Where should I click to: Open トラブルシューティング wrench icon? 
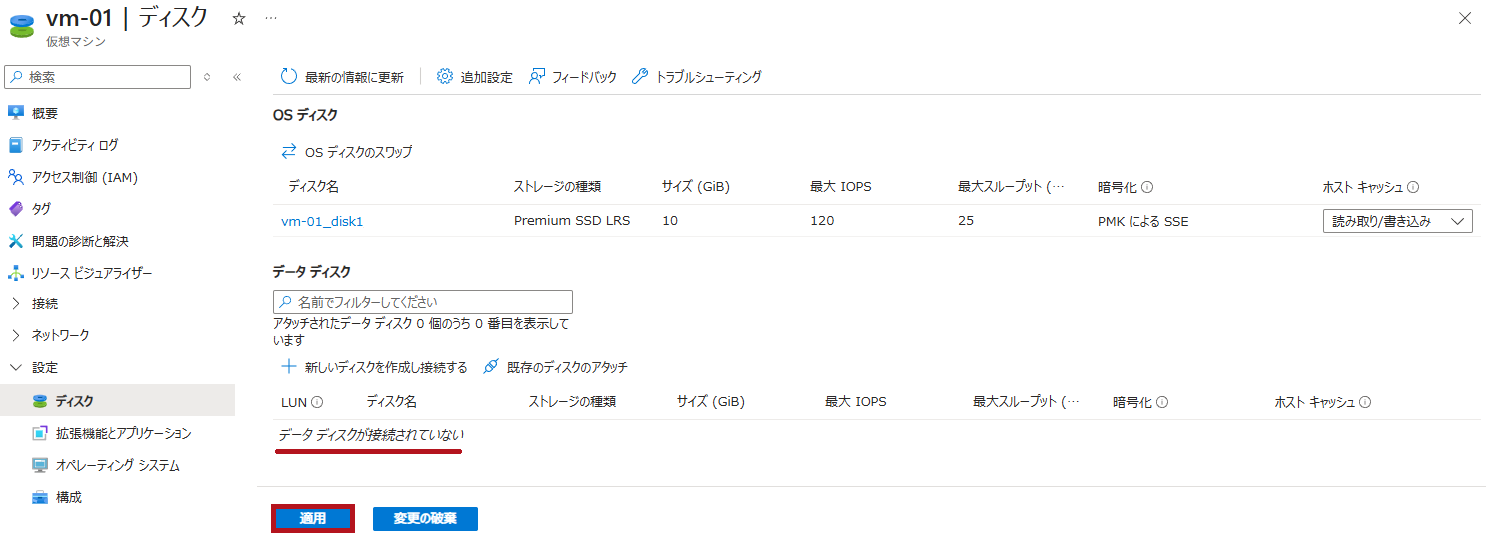coord(641,77)
